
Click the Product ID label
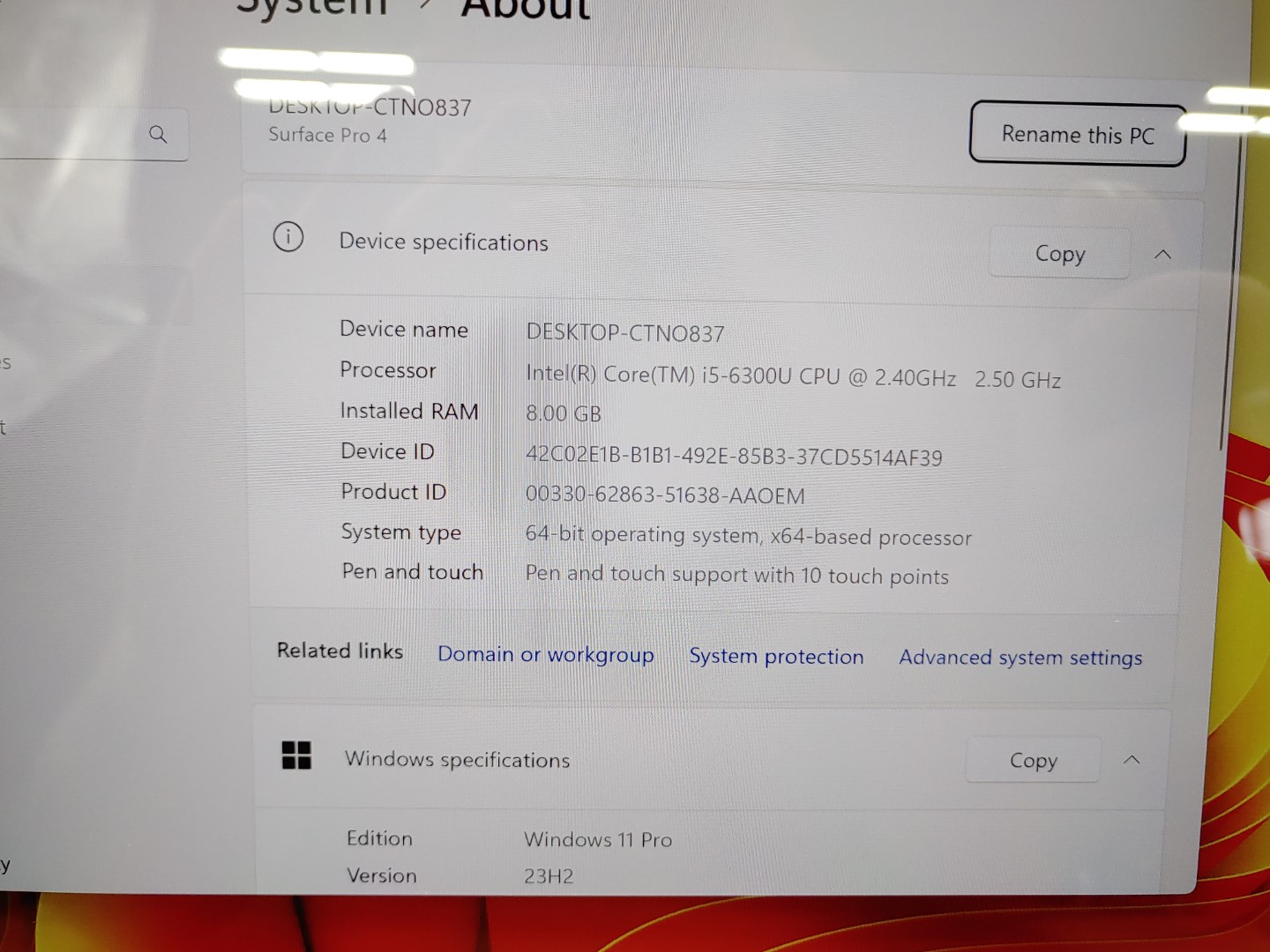click(393, 492)
